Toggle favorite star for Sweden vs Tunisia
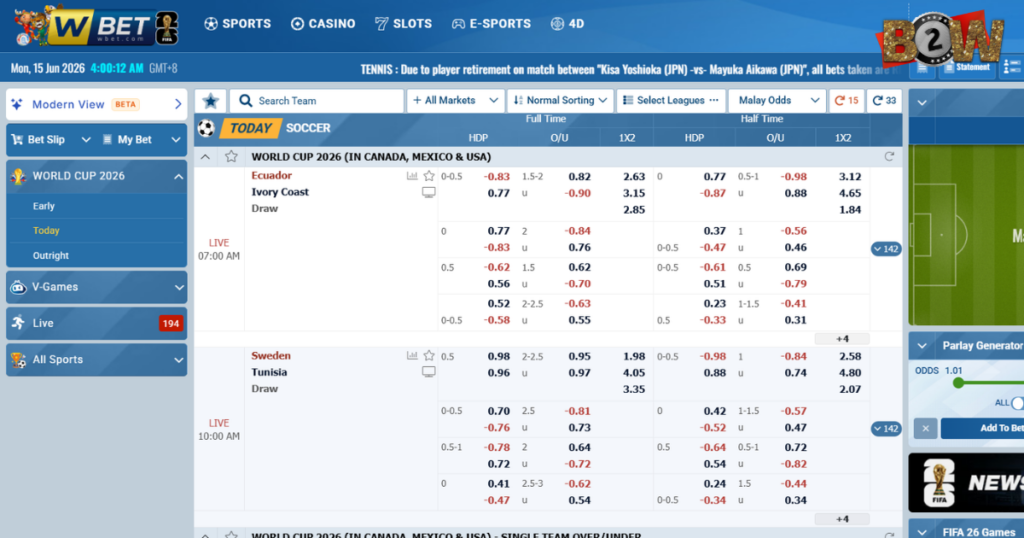Screen dimensions: 1024x538 (x=429, y=356)
